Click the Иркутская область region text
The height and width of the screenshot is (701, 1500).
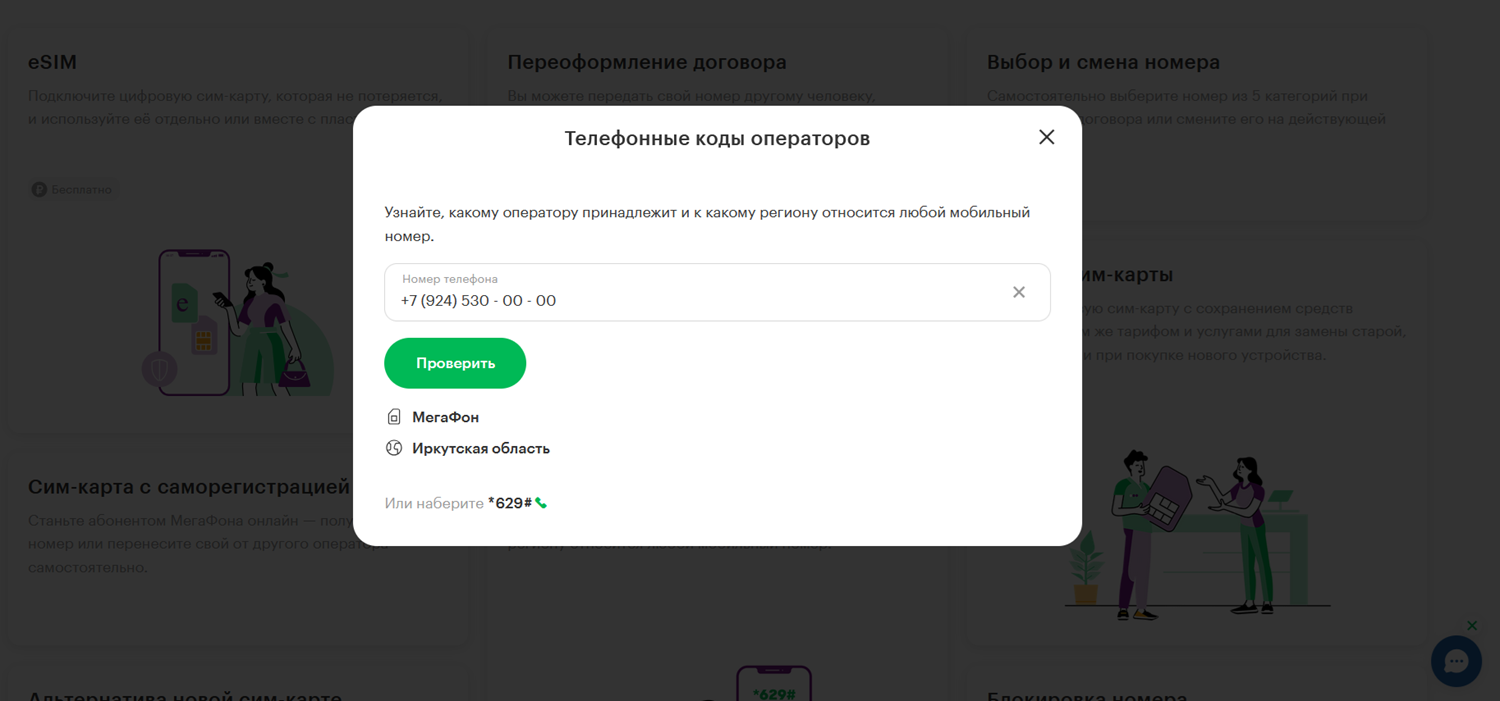(x=481, y=448)
